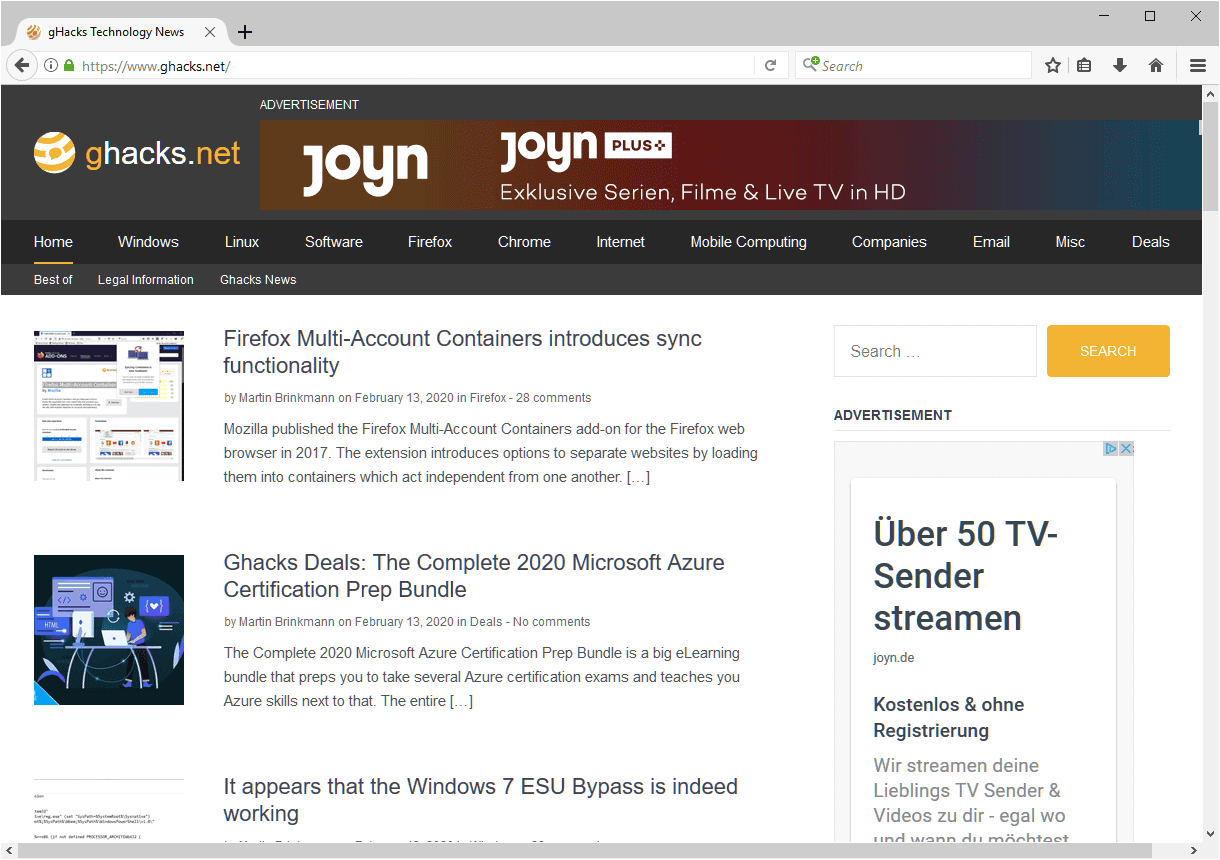Click the site search input field
This screenshot has width=1220, height=860.
click(934, 351)
